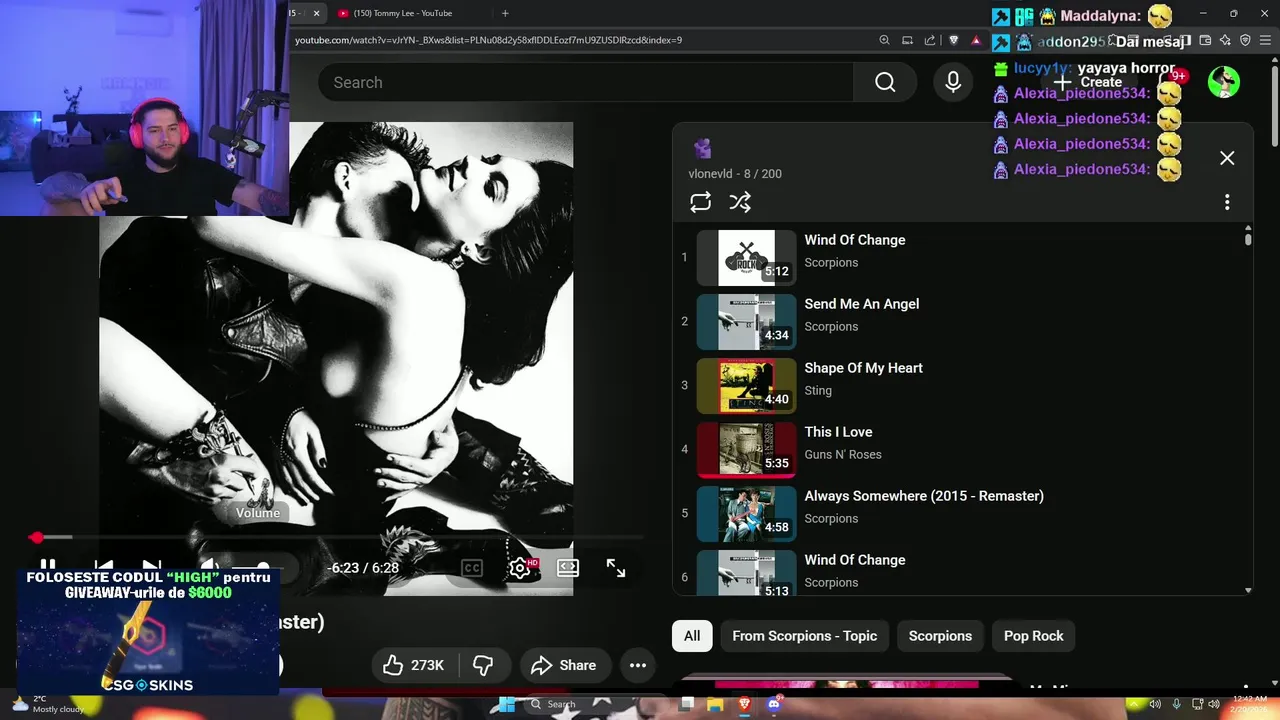The image size is (1280, 720).
Task: Open Brave browser from taskbar
Action: coord(744,704)
